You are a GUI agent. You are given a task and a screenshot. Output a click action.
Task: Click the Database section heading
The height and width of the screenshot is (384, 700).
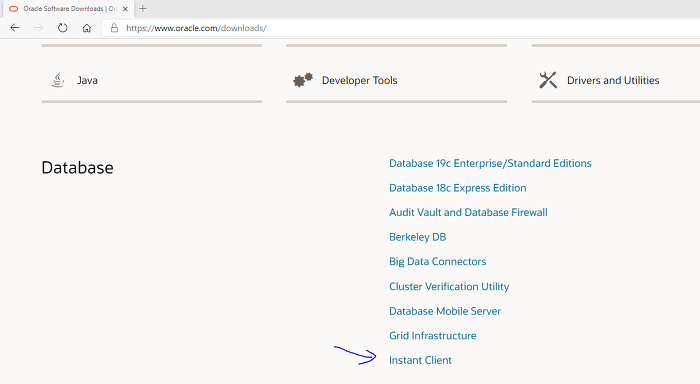click(x=77, y=168)
